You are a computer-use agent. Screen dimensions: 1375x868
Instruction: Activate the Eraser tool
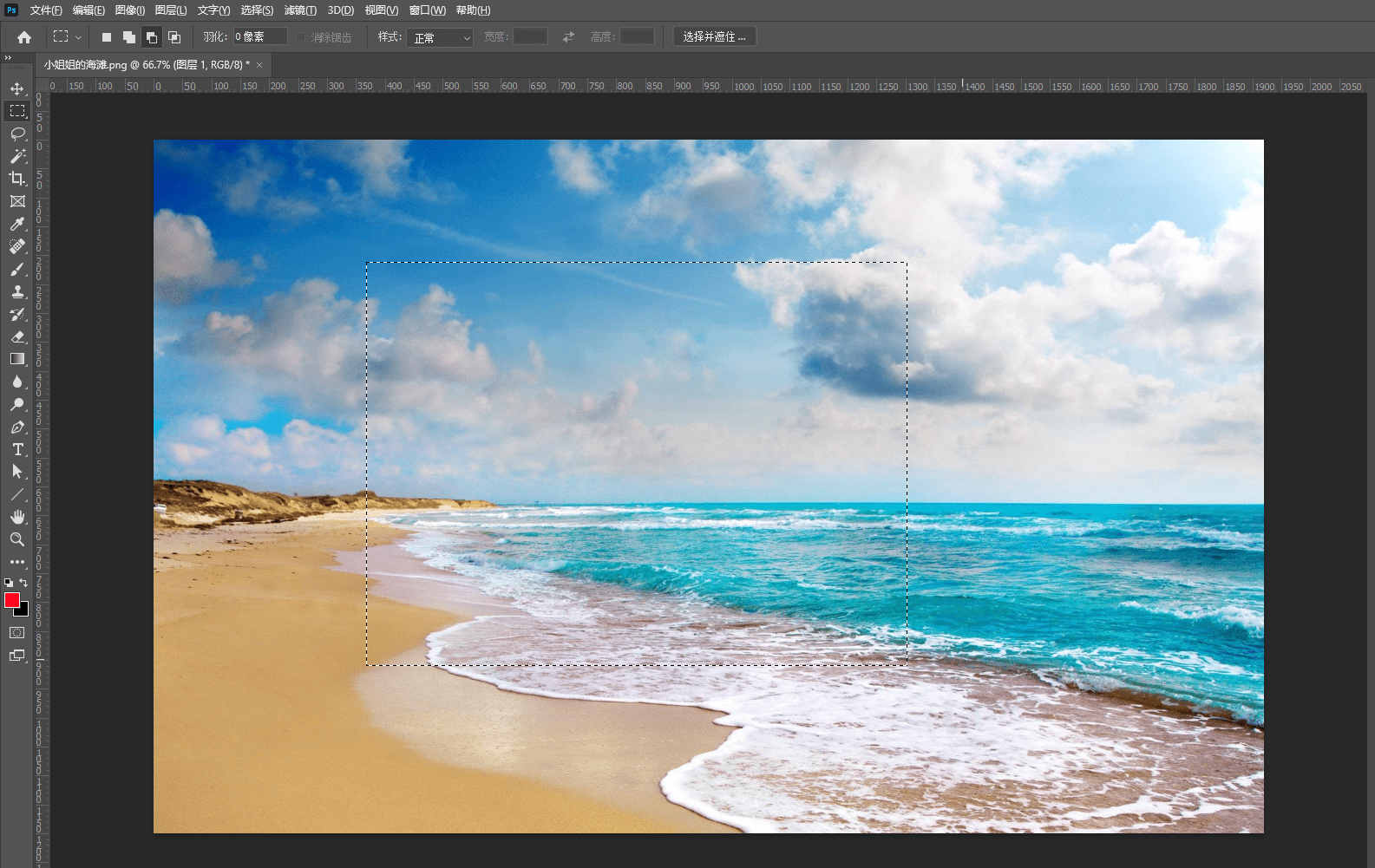[17, 337]
